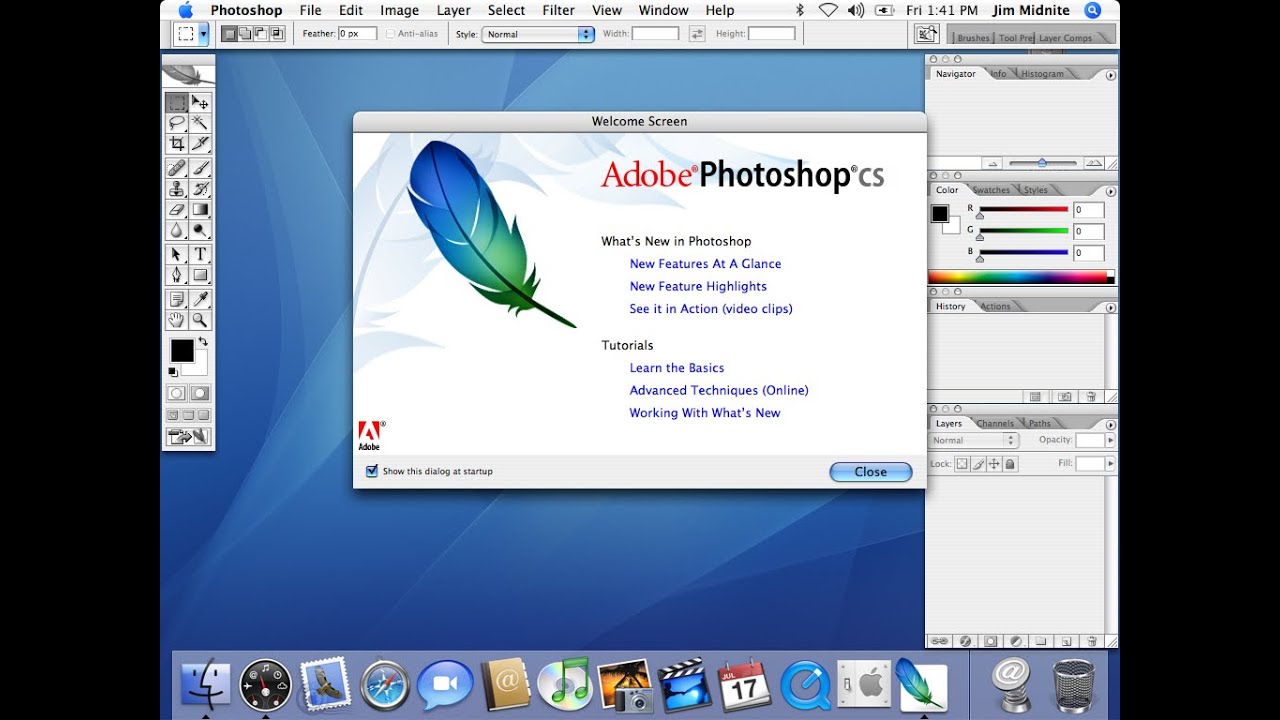1280x720 pixels.
Task: Select the Zoom tool
Action: pyautogui.click(x=200, y=320)
